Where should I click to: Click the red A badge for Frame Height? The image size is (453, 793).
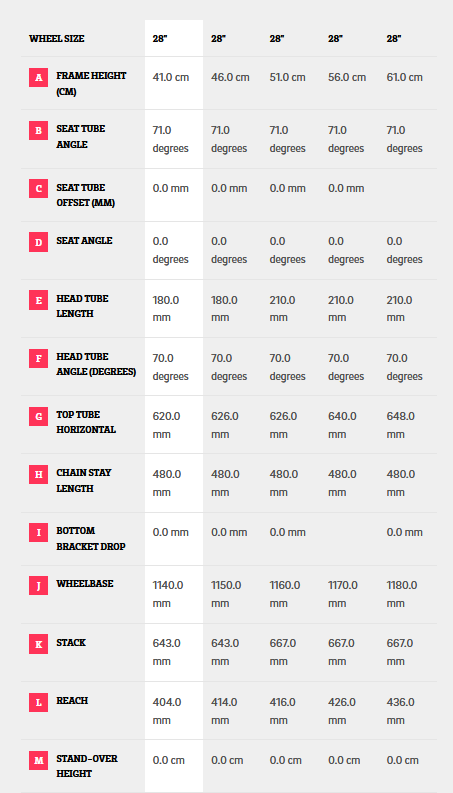point(38,77)
